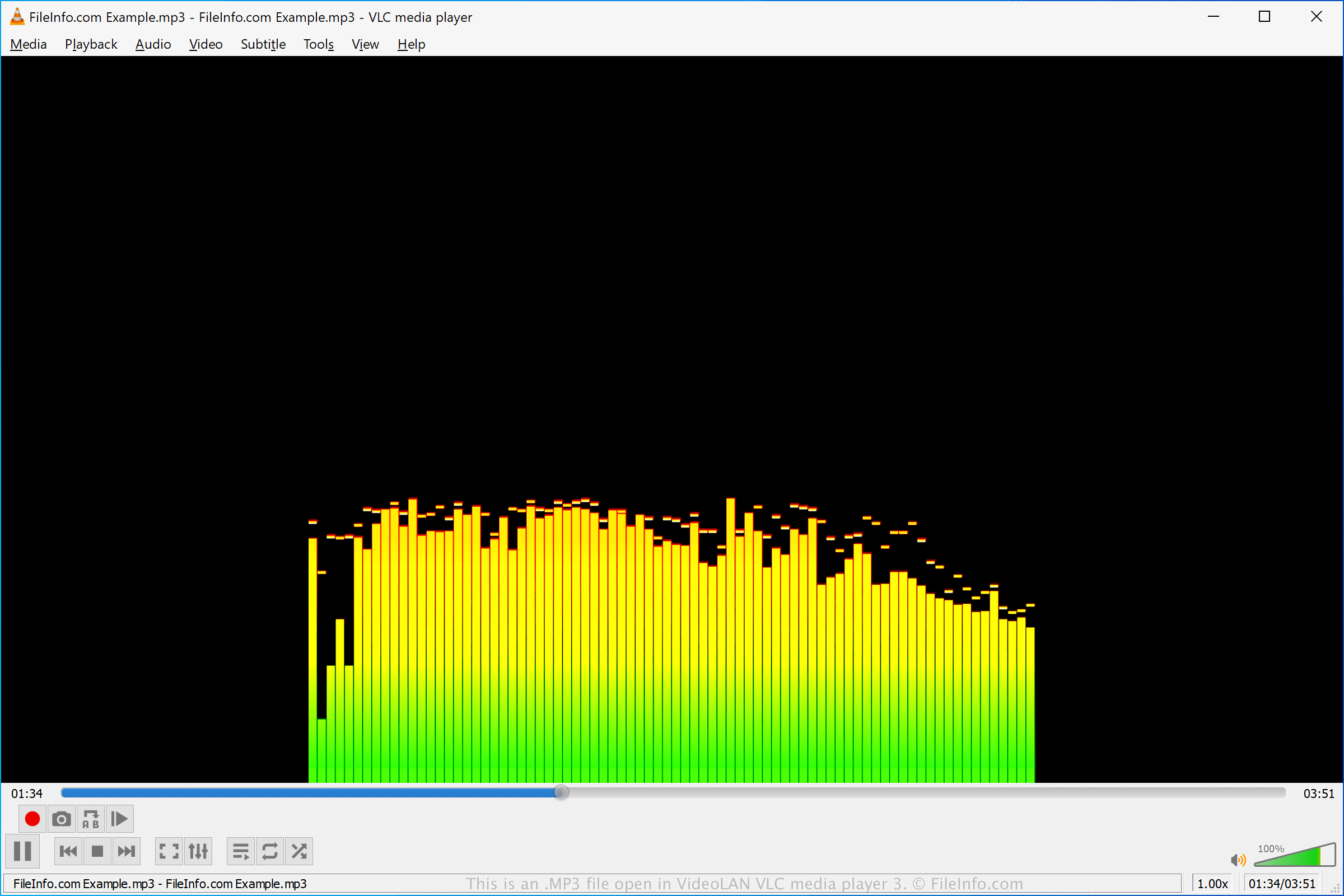Expand the Audio menu options
Screen dimensions: 1344x896
152,44
